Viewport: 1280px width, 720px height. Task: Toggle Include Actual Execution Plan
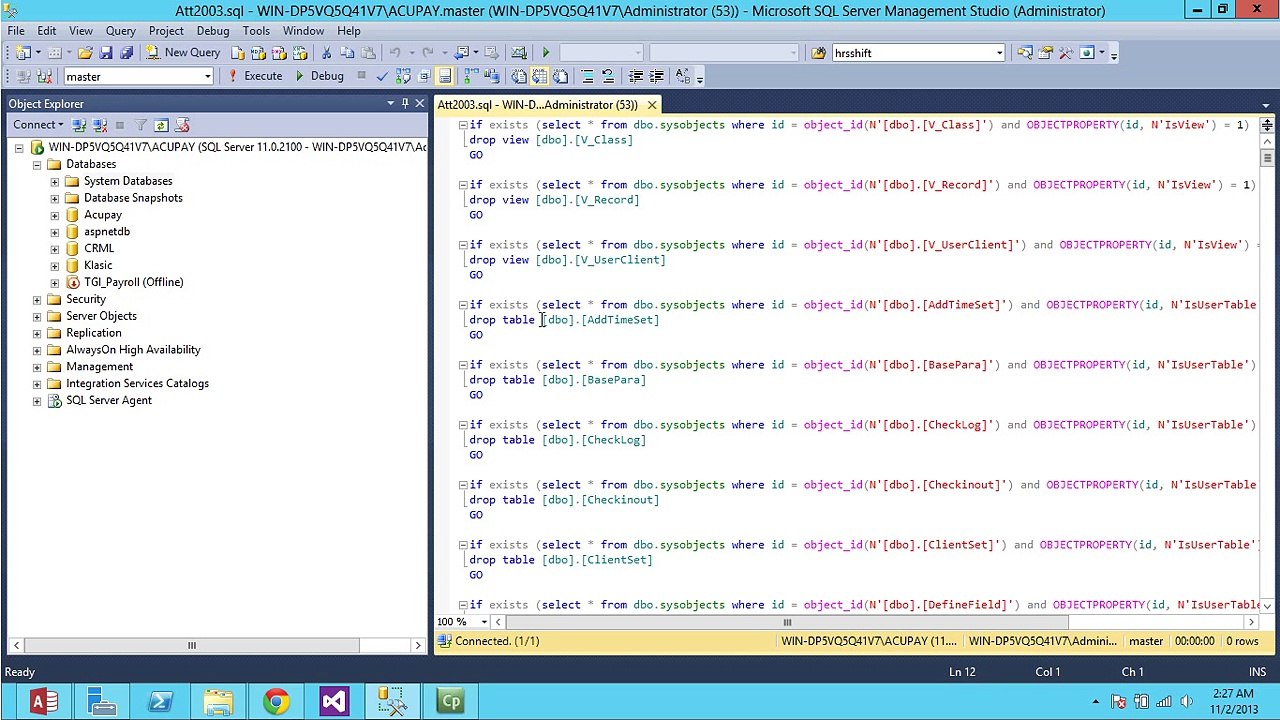click(x=470, y=76)
